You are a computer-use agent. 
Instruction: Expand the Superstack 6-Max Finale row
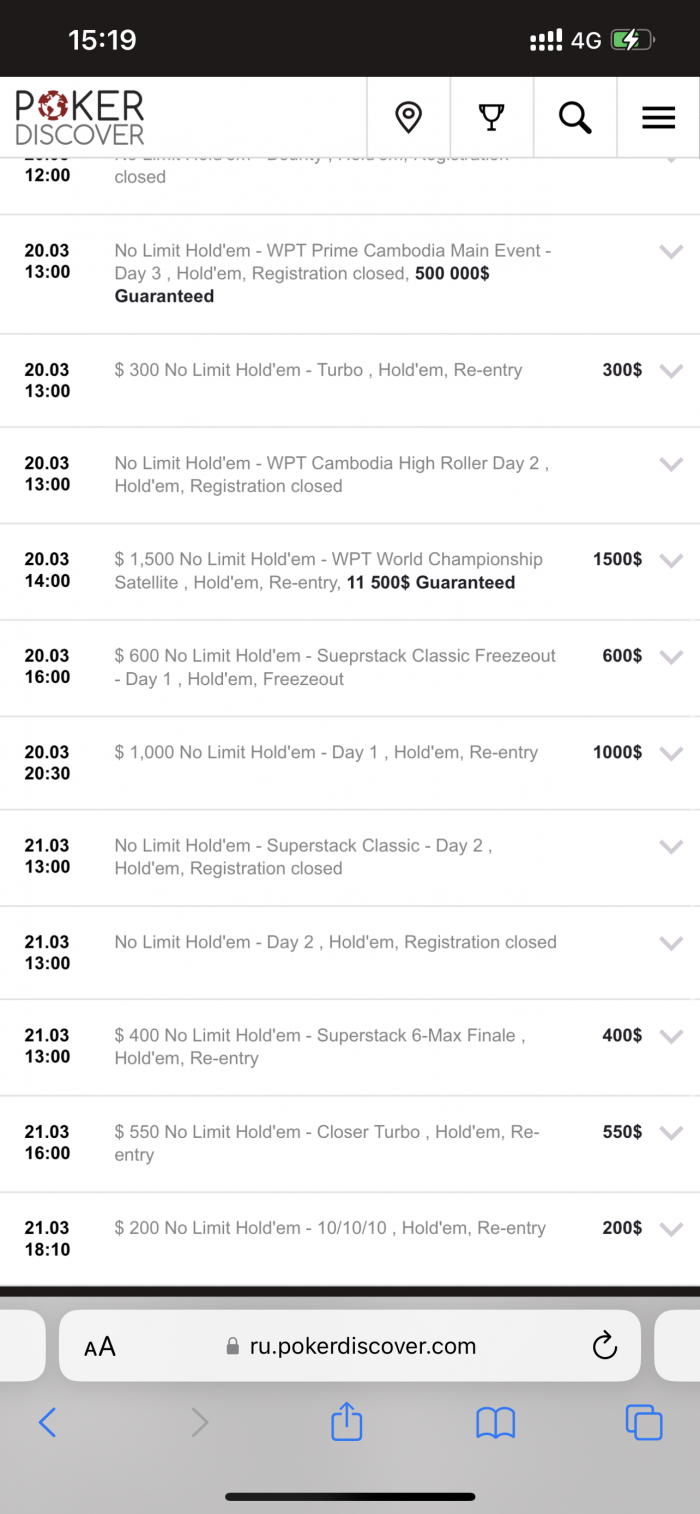[x=671, y=1036]
